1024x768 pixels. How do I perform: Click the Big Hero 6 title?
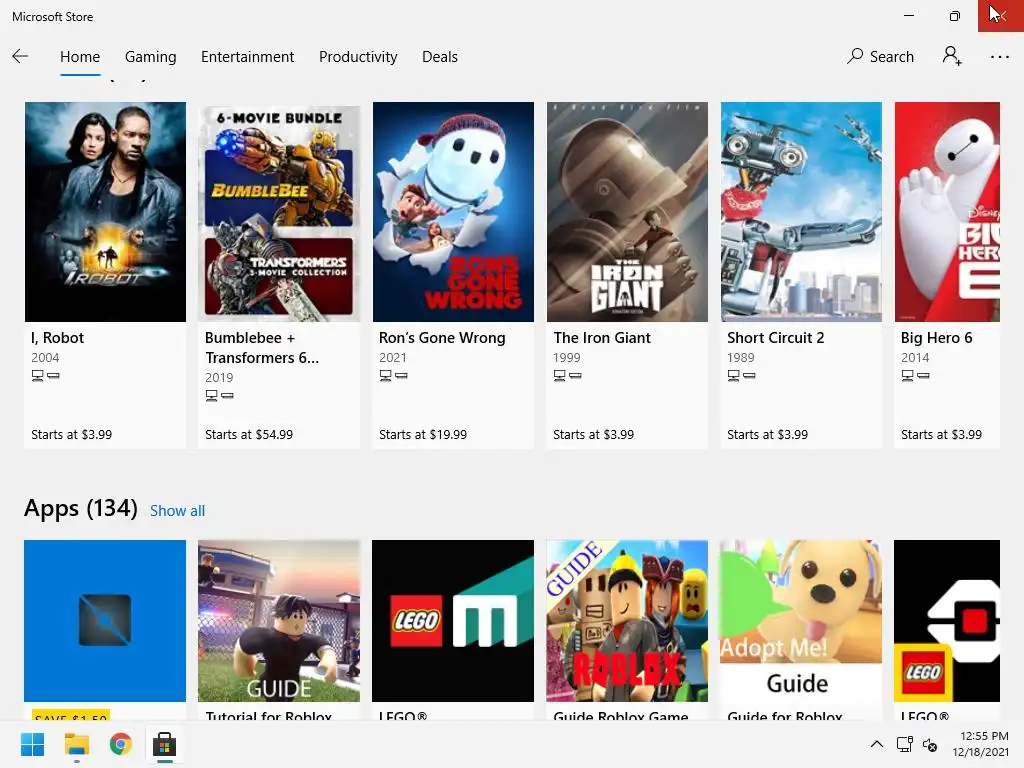point(936,338)
